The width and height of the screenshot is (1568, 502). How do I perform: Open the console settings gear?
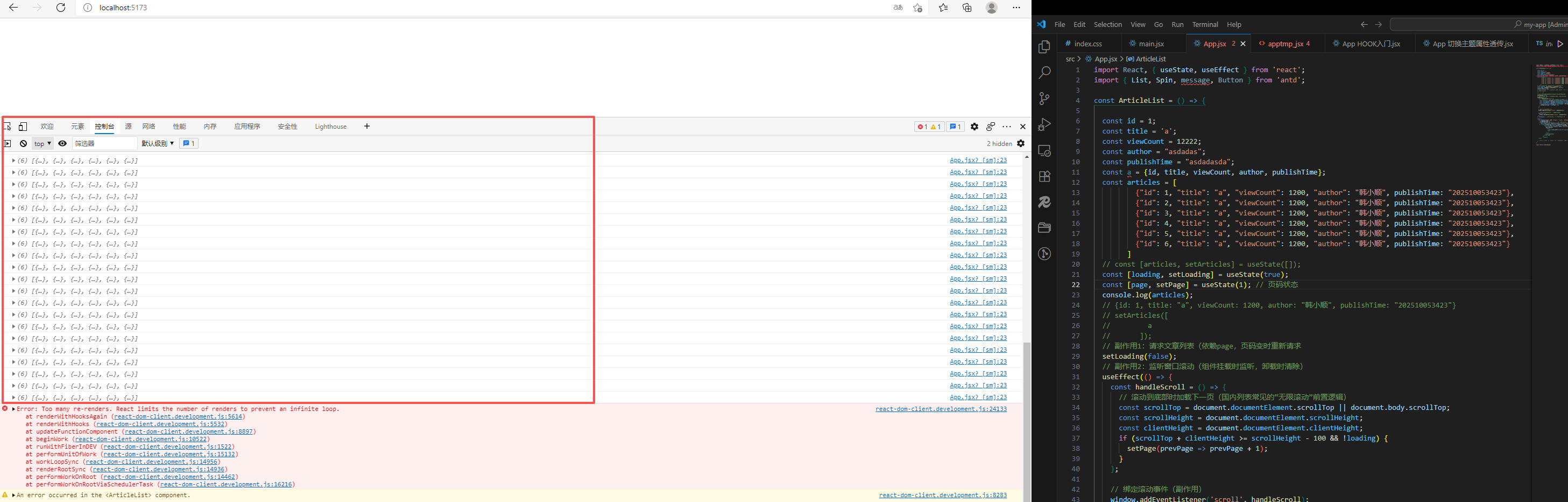pyautogui.click(x=1021, y=144)
